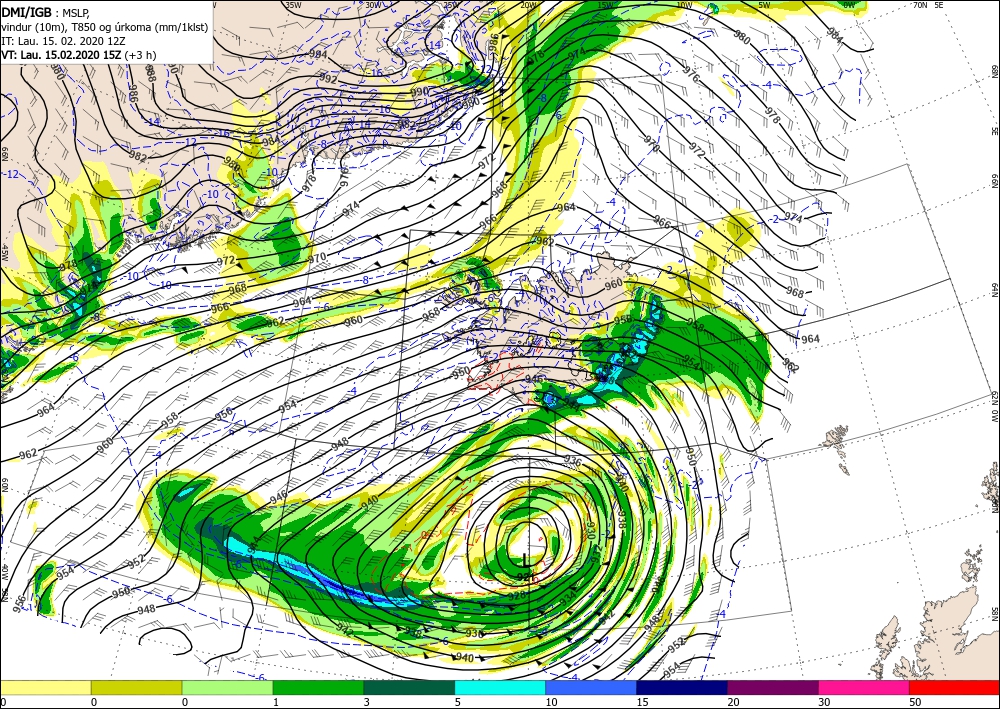The width and height of the screenshot is (1000, 709).
Task: Click the light green legend swatch
Action: pos(228,687)
